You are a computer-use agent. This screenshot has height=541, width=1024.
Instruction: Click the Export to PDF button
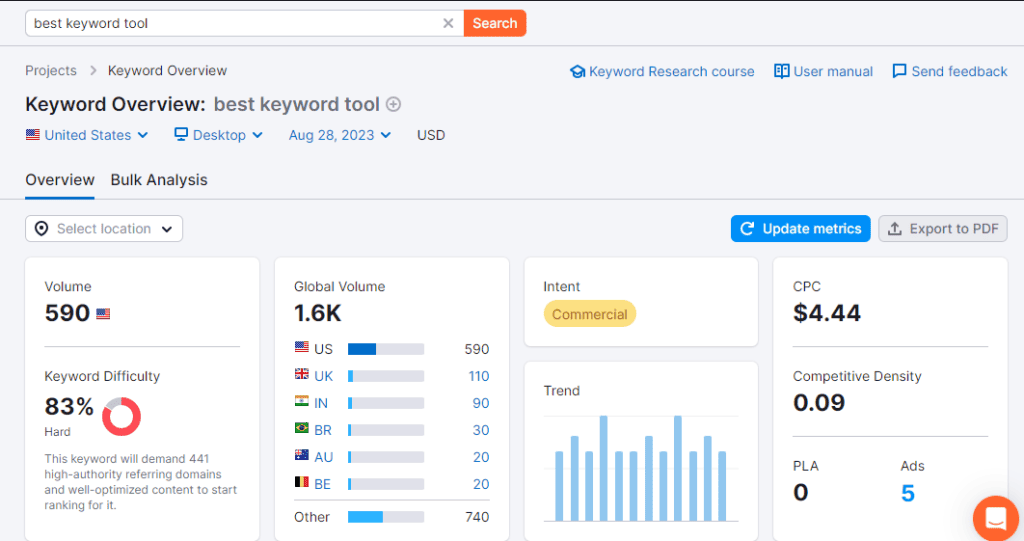coord(943,229)
